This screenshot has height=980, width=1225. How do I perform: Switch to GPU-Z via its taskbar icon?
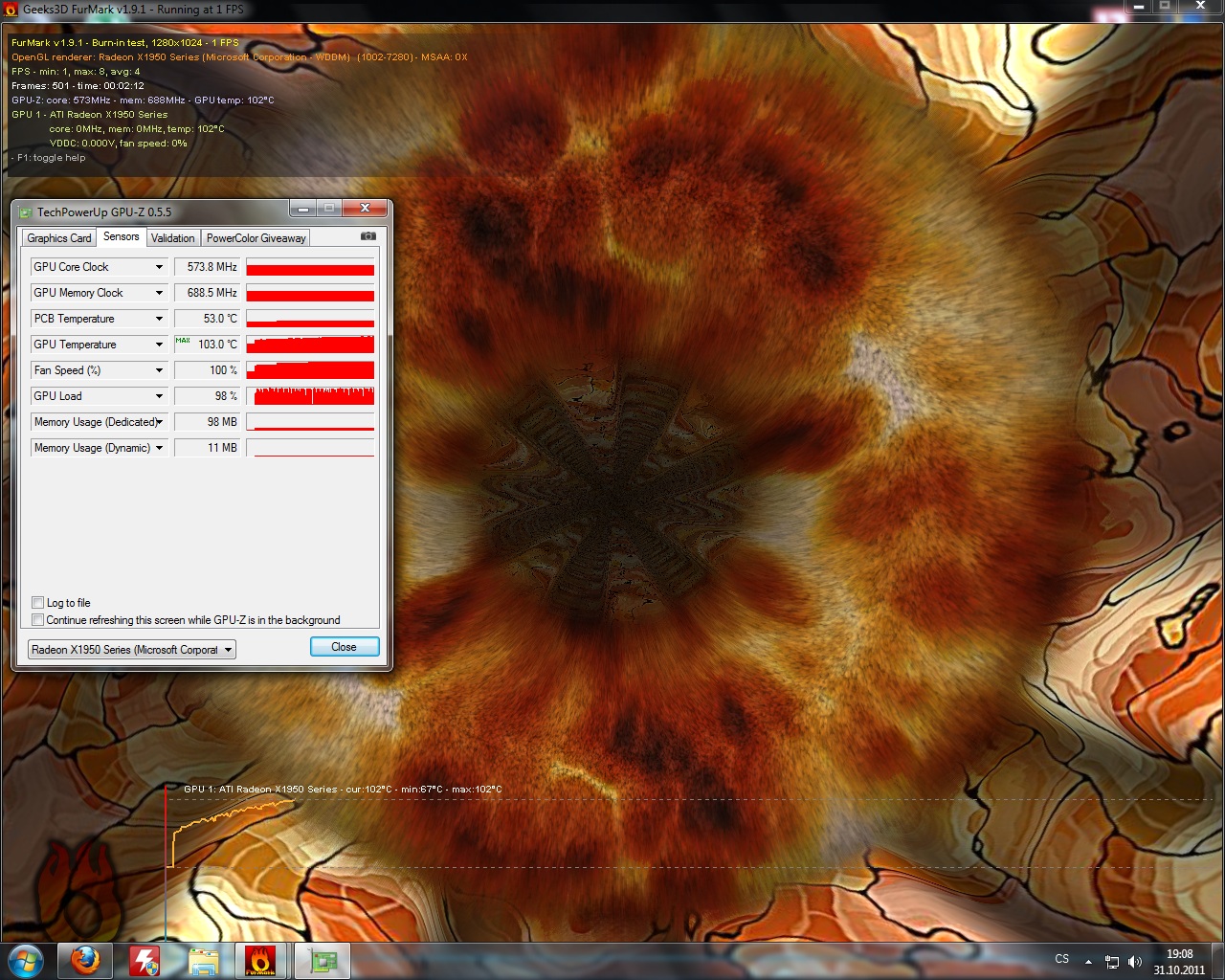pos(323,960)
